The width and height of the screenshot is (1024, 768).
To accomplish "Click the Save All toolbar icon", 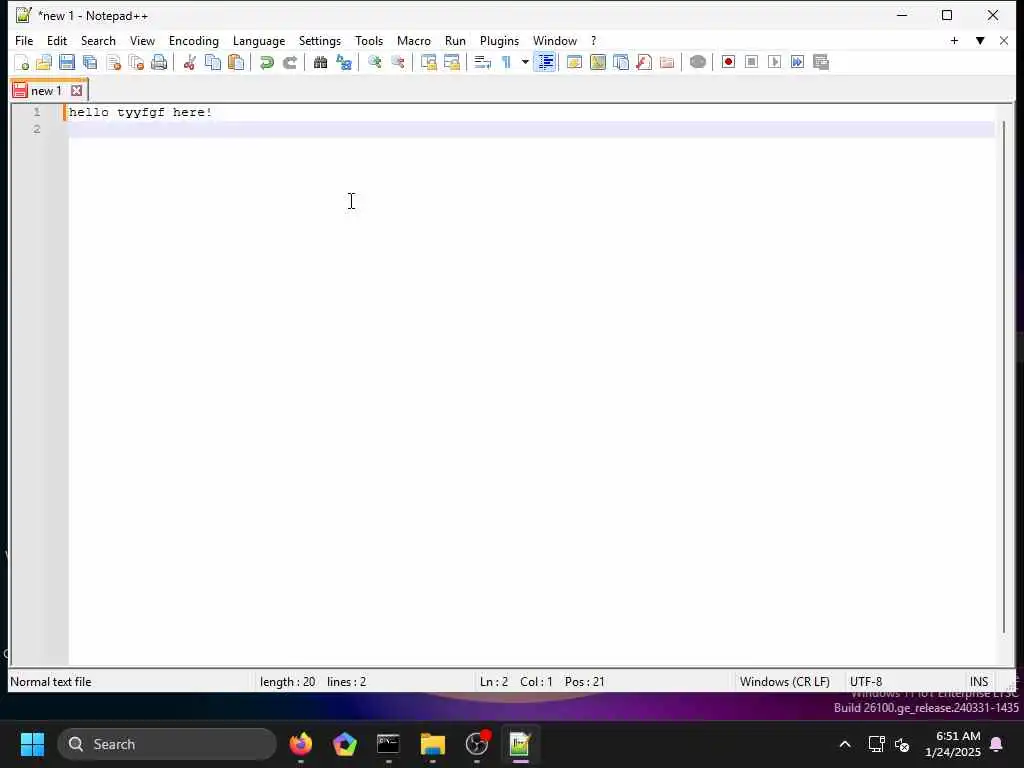I will click(90, 62).
